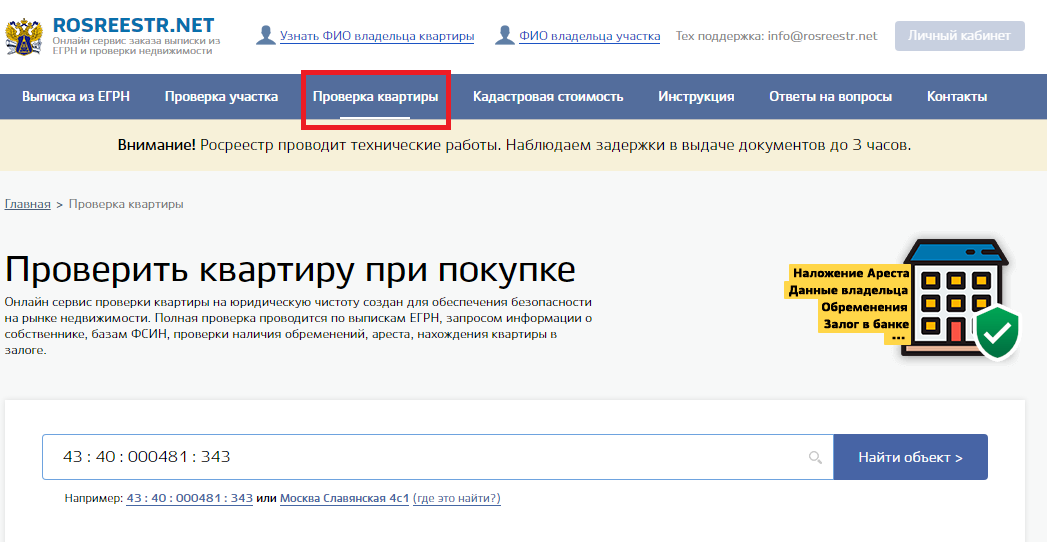Click the person icon beside 'ФИО владельца участка'

pos(505,35)
